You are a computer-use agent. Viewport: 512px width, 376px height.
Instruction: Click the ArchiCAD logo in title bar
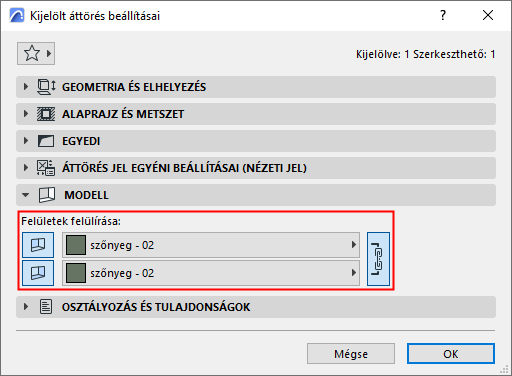tap(17, 16)
